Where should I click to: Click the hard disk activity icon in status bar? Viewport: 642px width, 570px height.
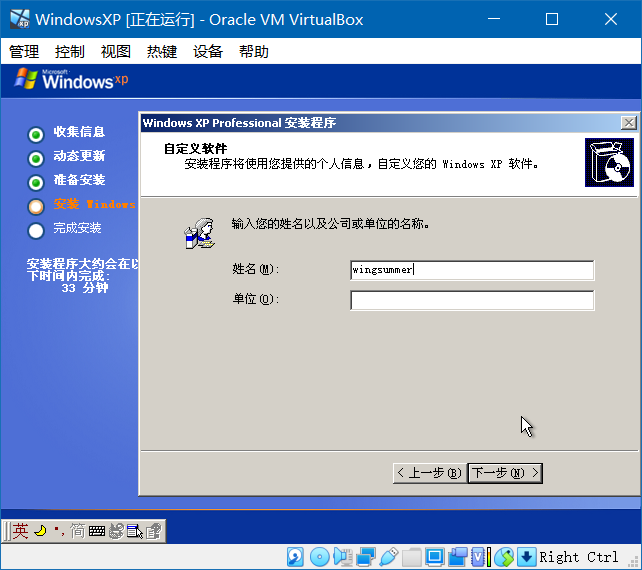(295, 557)
